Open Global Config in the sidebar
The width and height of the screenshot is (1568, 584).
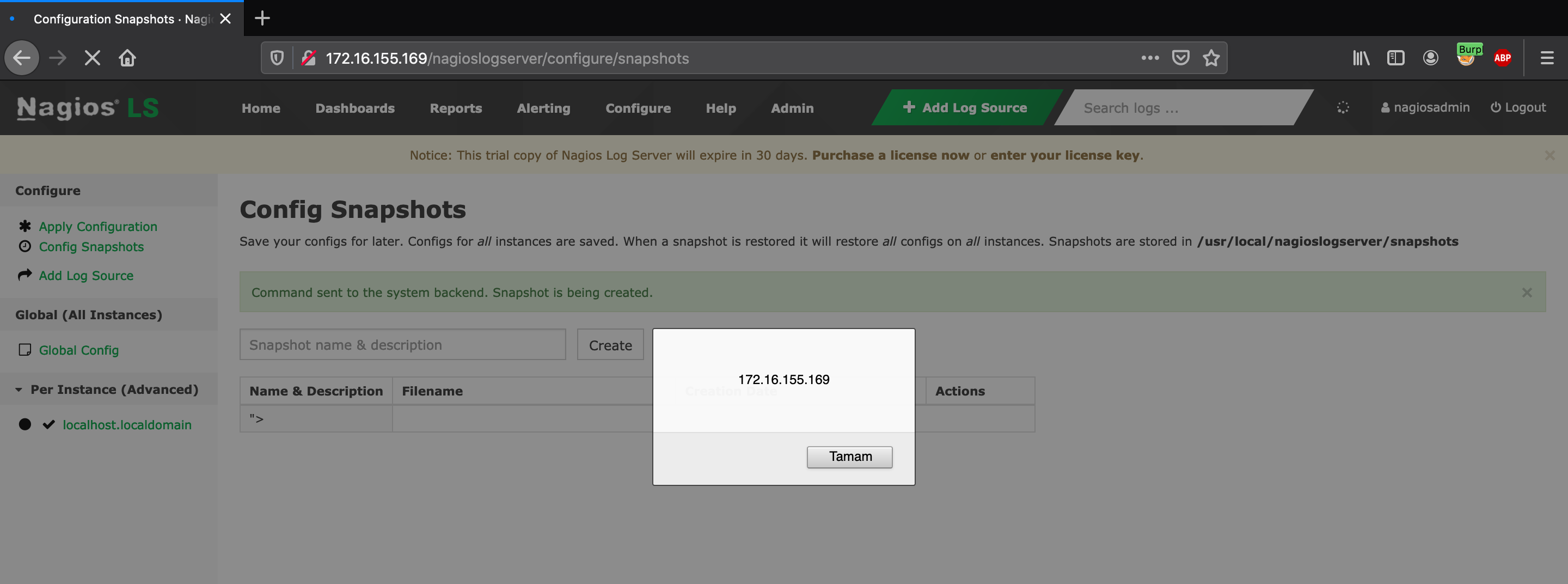pyautogui.click(x=78, y=350)
